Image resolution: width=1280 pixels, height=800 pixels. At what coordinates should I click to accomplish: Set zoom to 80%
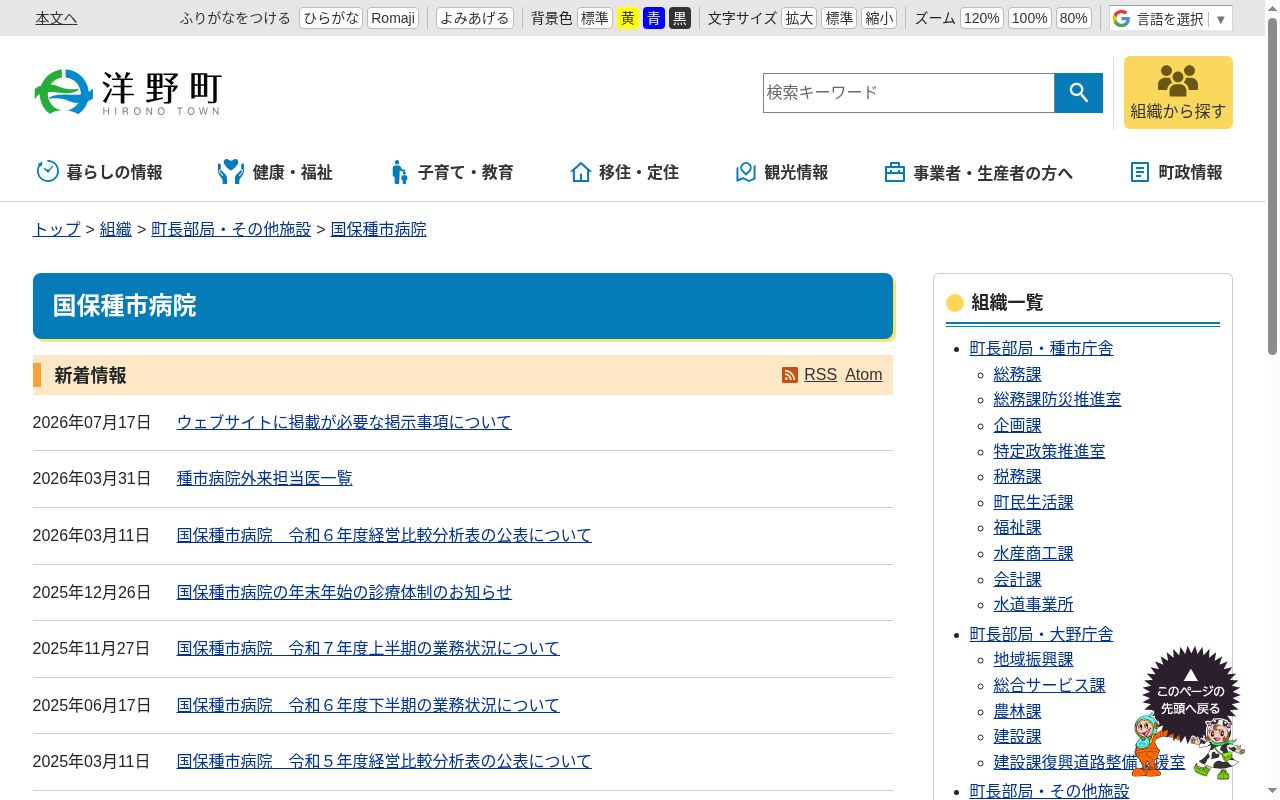click(1073, 18)
